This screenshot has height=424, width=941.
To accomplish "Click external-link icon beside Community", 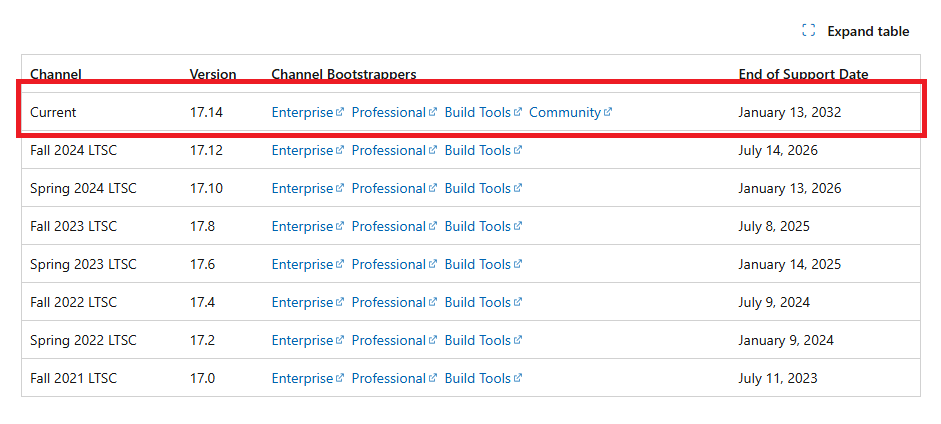I will point(608,112).
